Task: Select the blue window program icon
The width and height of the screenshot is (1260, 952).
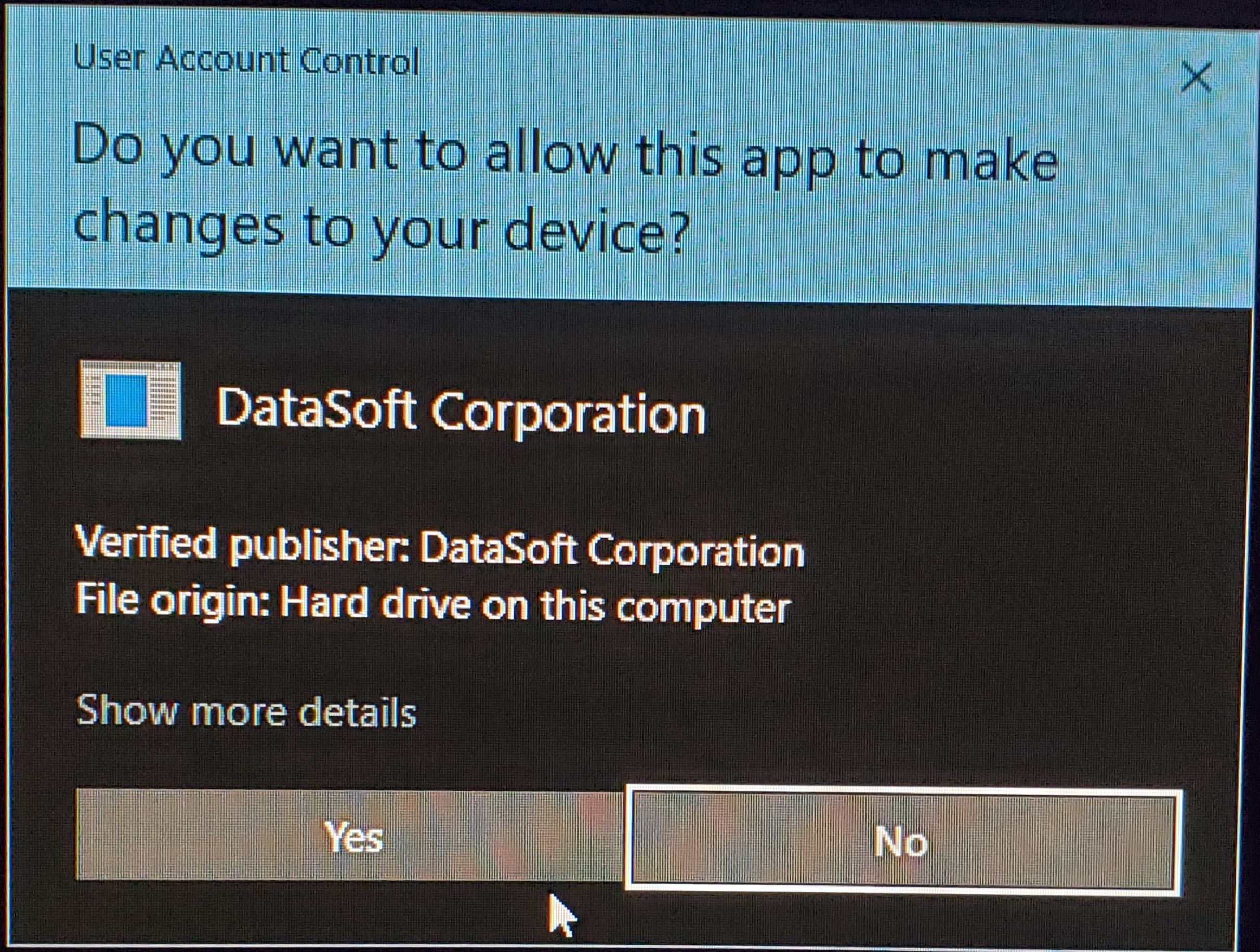Action: coord(130,400)
